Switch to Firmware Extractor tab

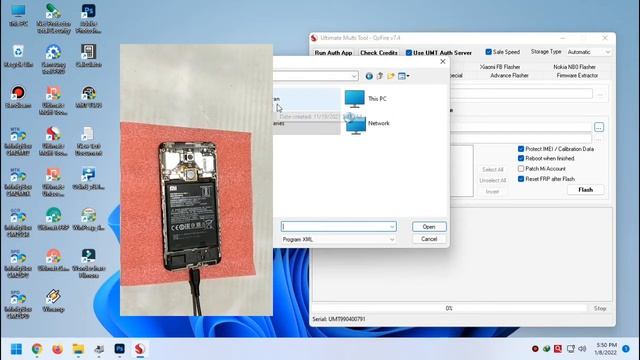pyautogui.click(x=577, y=76)
